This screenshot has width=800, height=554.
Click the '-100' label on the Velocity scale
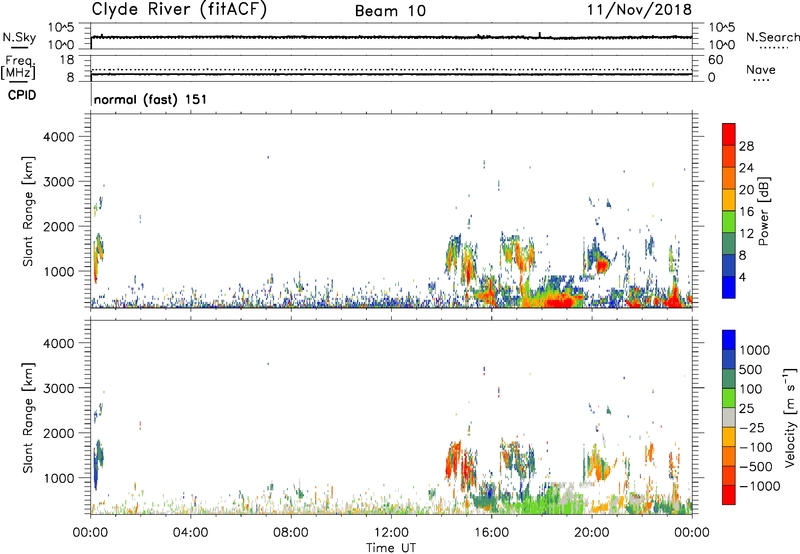[756, 447]
